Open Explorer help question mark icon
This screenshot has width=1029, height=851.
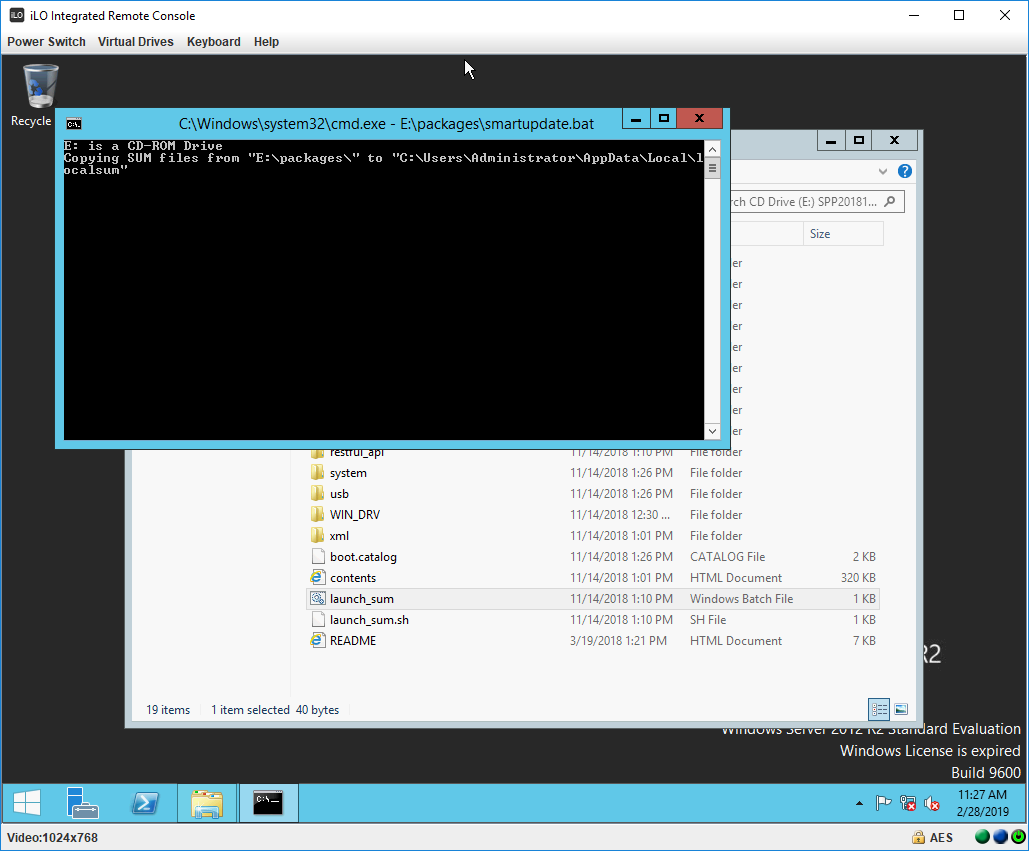[905, 171]
